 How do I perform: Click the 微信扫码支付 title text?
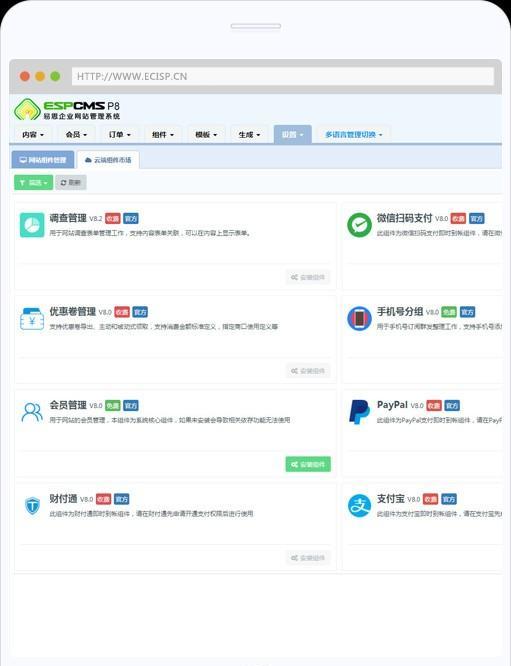pyautogui.click(x=404, y=218)
